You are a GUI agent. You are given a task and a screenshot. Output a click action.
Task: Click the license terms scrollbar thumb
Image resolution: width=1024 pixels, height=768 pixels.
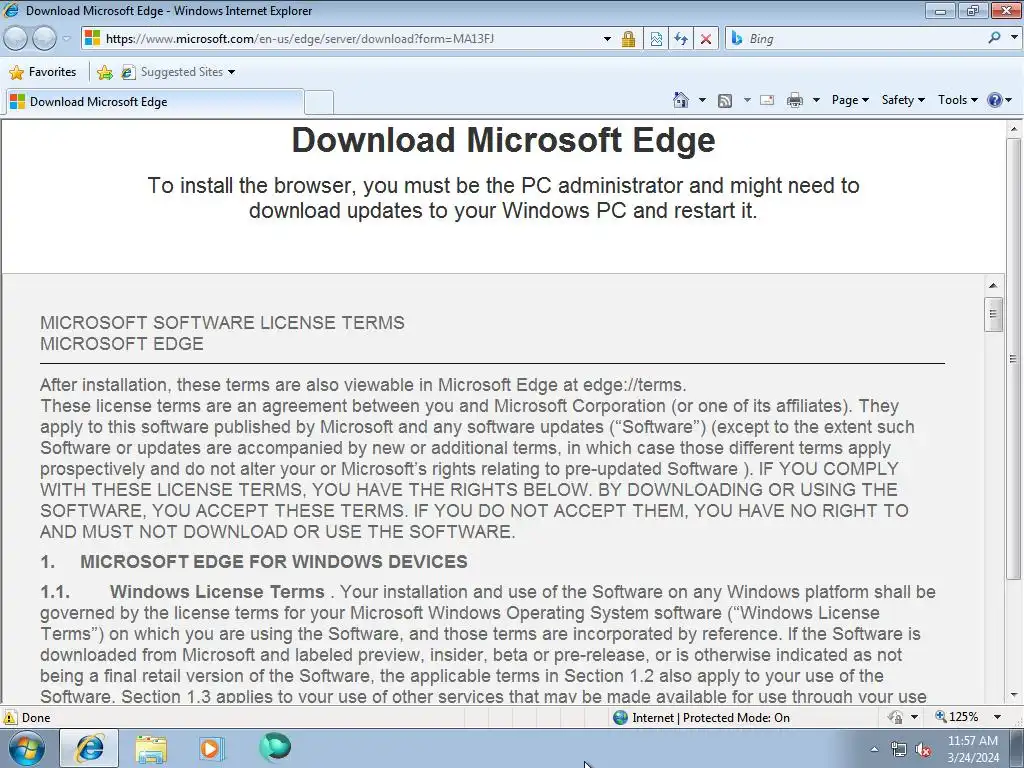993,314
